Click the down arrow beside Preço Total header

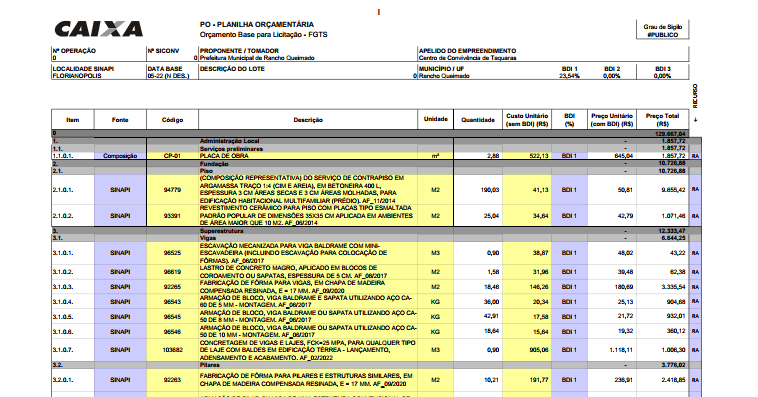point(695,120)
